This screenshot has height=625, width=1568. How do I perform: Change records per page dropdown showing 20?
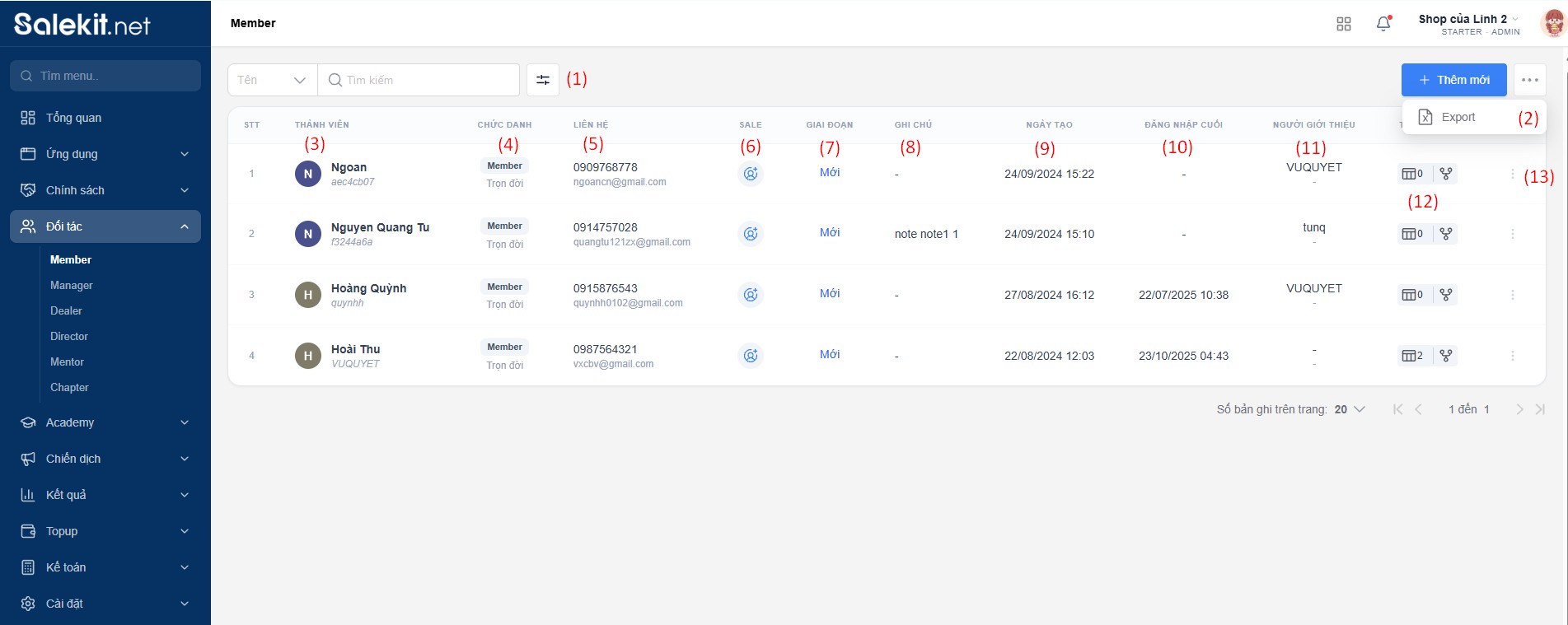point(1349,409)
